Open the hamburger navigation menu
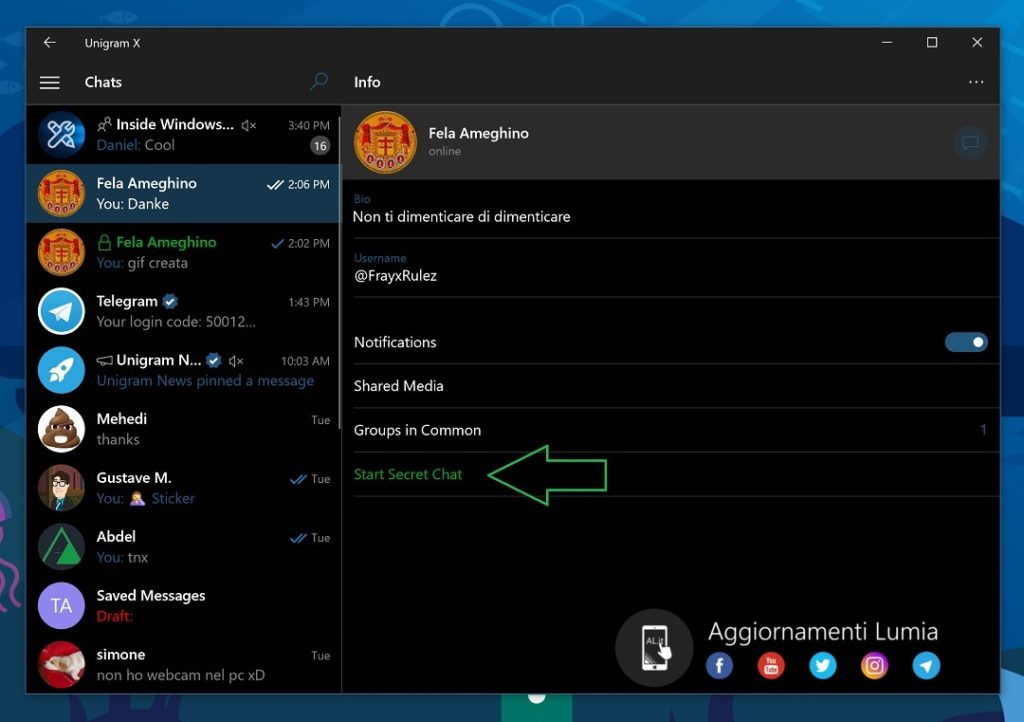 pyautogui.click(x=50, y=82)
